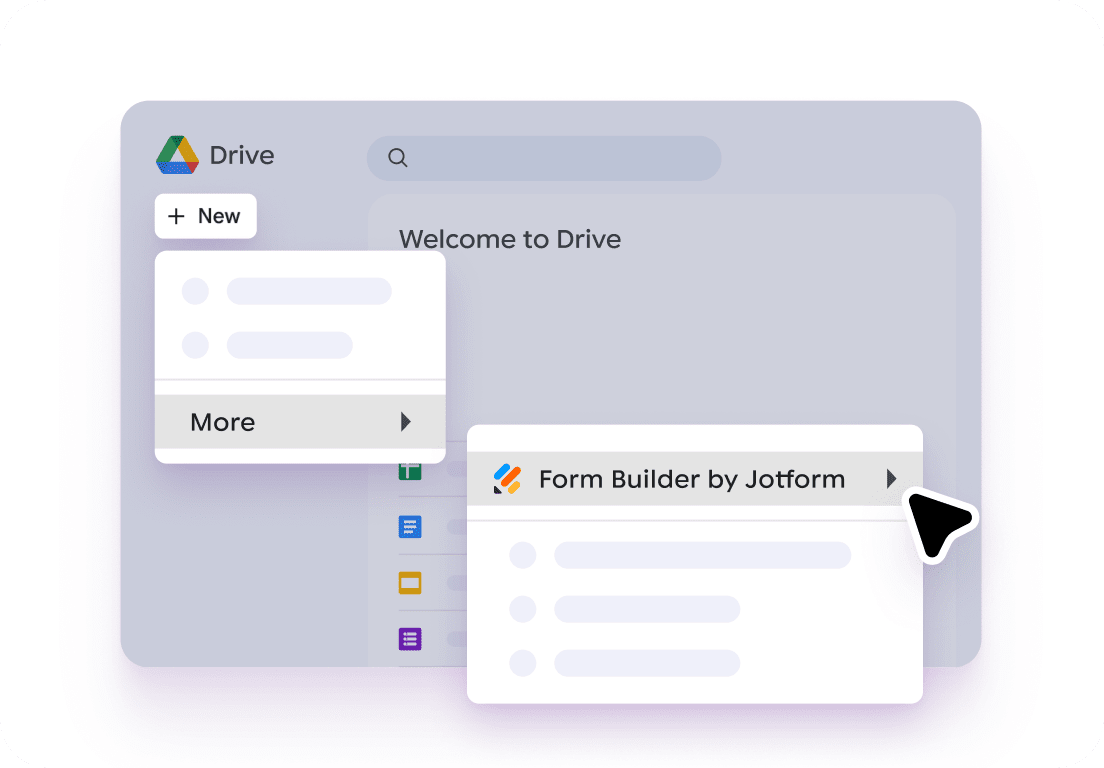Select the purple Google Forms icon
The height and width of the screenshot is (768, 1104).
tap(410, 639)
